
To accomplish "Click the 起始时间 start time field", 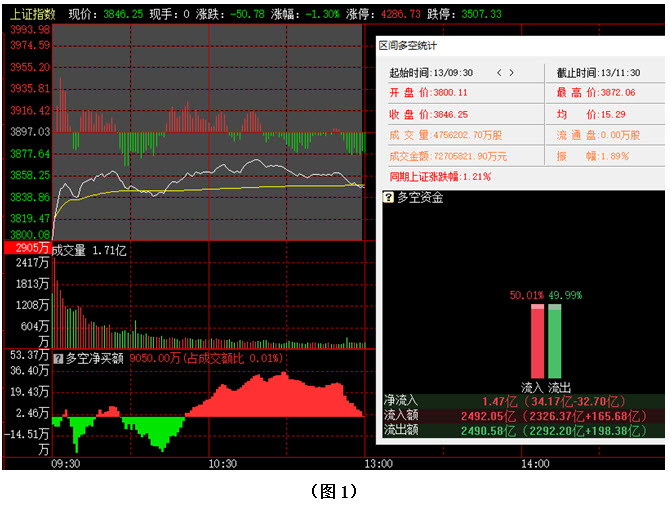I will [x=431, y=73].
